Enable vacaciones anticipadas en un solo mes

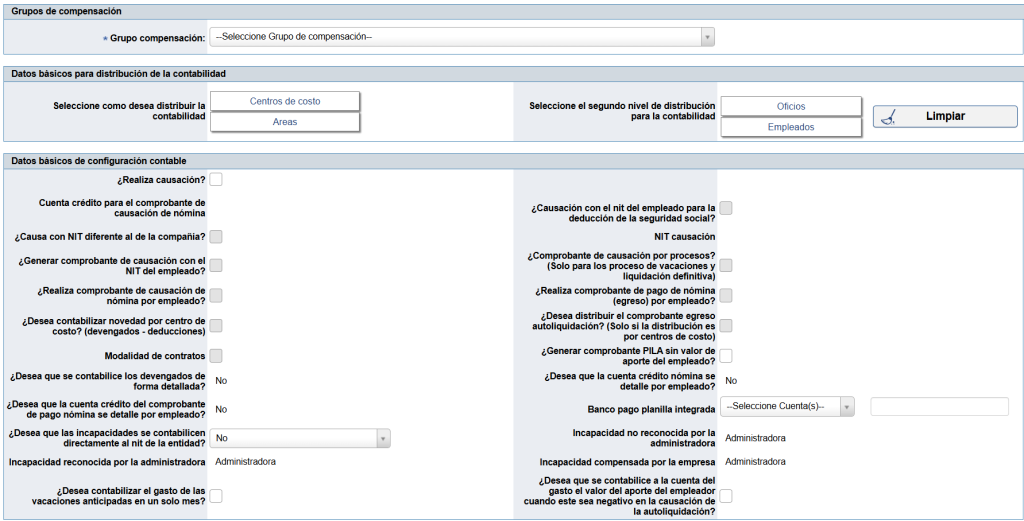[216, 496]
